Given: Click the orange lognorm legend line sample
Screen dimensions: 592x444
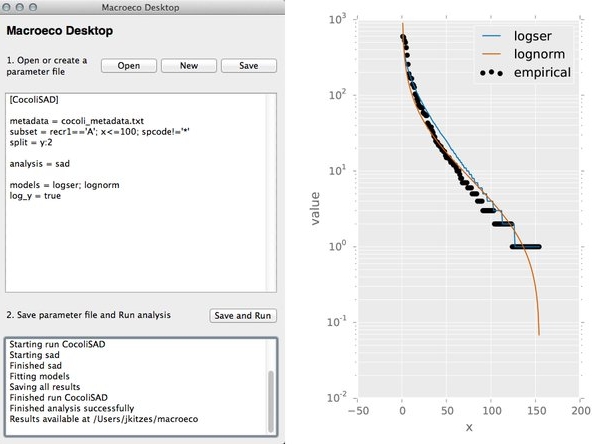Looking at the screenshot, I should click(x=492, y=54).
